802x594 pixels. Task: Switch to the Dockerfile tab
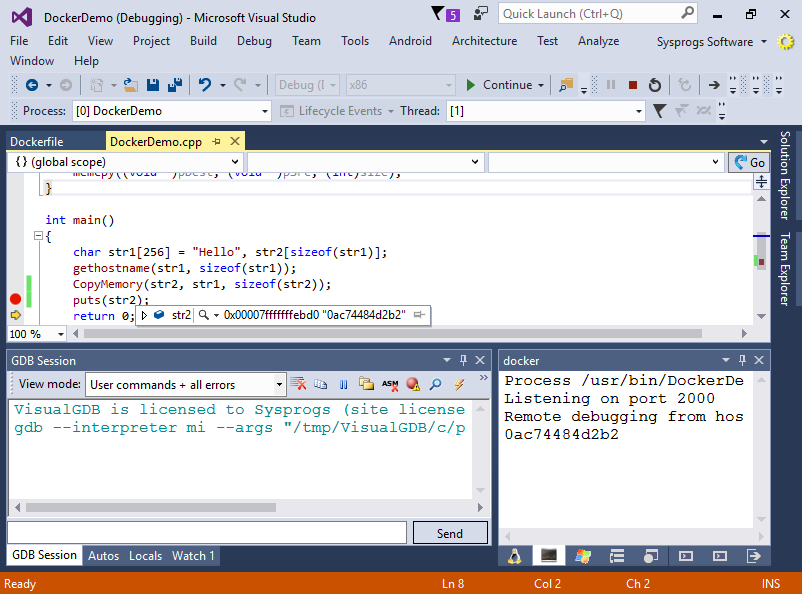(x=37, y=142)
